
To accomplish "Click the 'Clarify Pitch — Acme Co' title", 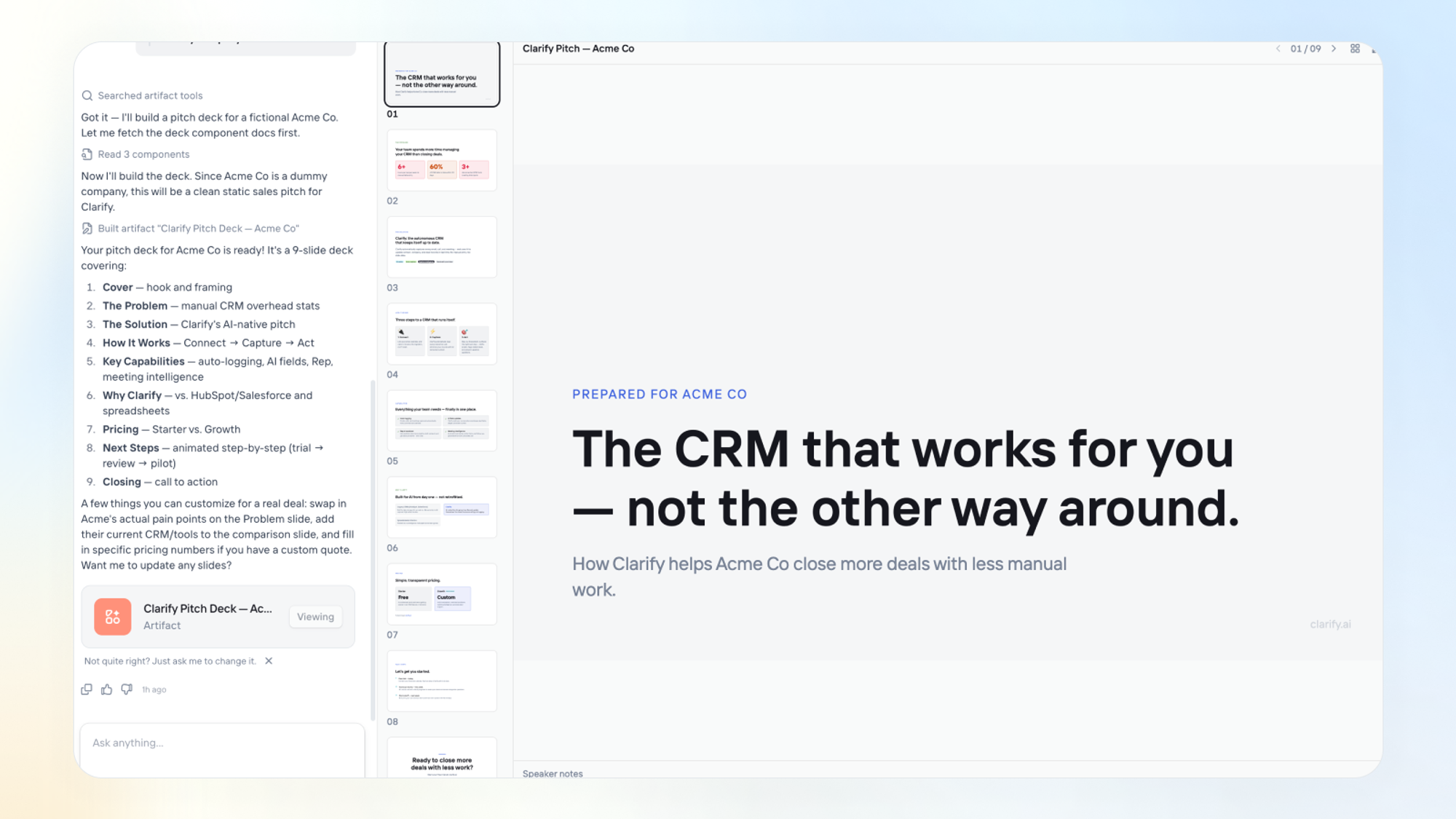I will [x=578, y=49].
